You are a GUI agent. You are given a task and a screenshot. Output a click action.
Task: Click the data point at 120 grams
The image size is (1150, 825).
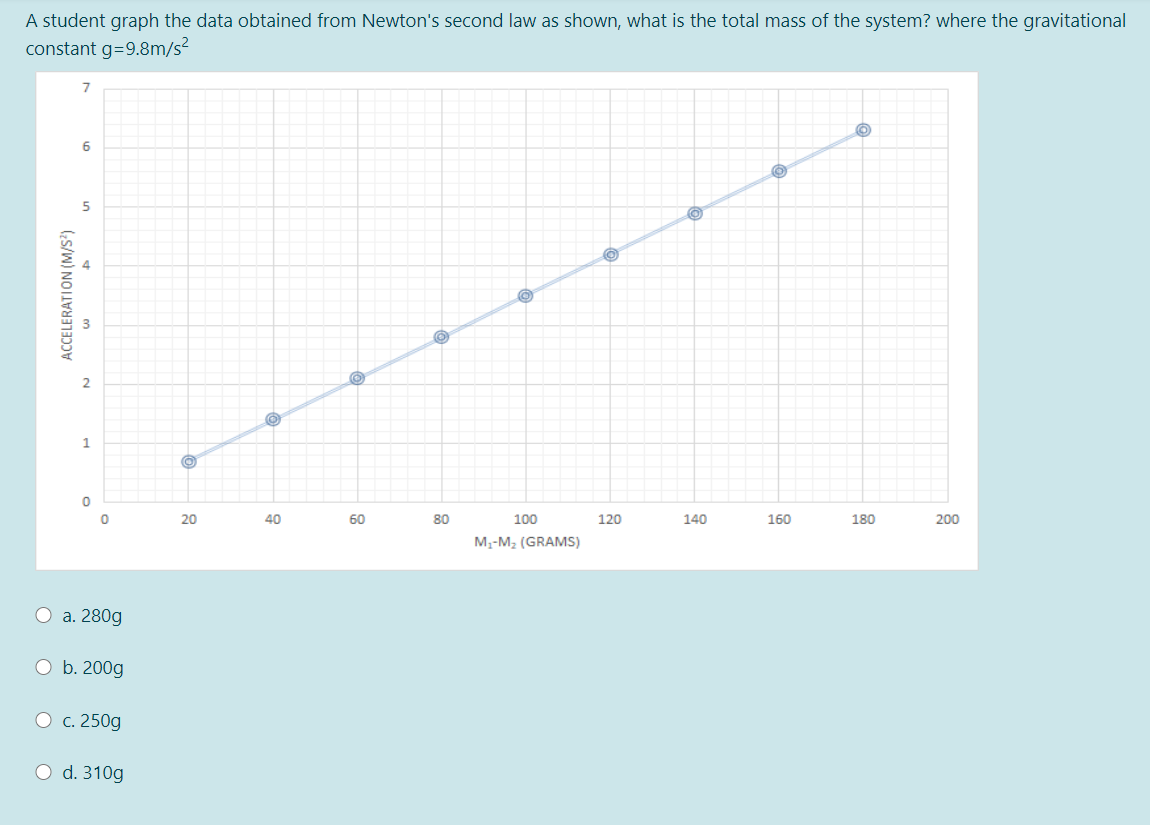[x=611, y=254]
